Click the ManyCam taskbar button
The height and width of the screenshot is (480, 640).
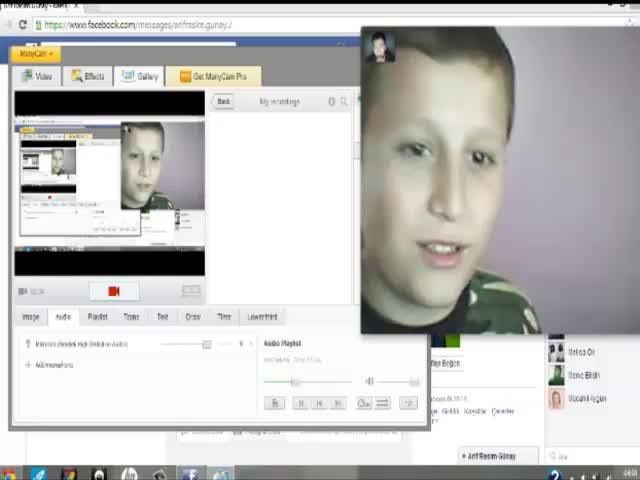[x=221, y=473]
